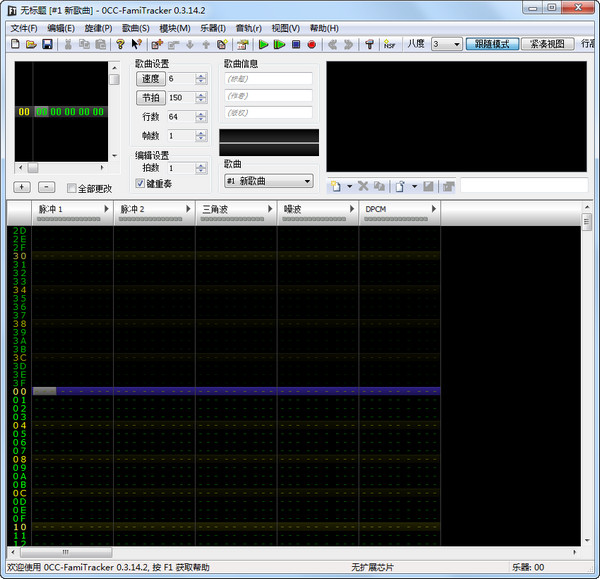Screen dimensions: 600x579
Task: Click the plus button to add frame
Action: pos(22,187)
